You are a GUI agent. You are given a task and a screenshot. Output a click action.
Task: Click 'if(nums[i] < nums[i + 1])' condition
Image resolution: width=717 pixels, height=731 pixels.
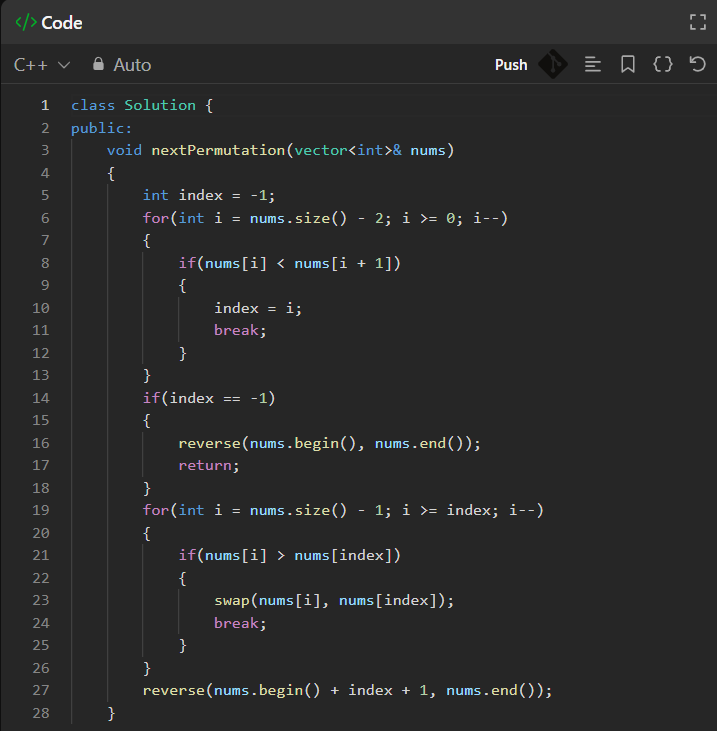pos(290,263)
